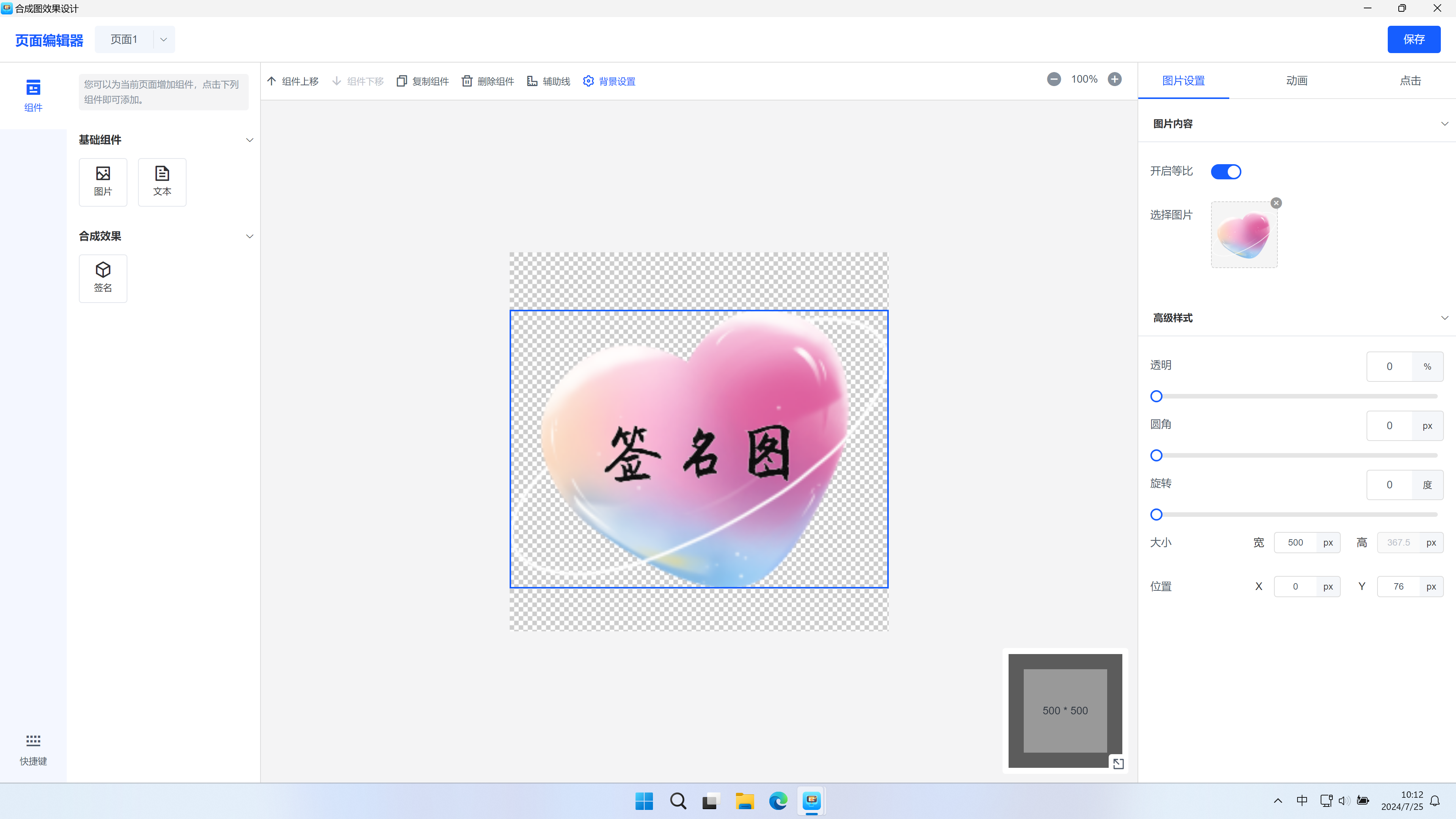The image size is (1456, 819).
Task: Click the 页面编辑器 title
Action: [x=49, y=41]
